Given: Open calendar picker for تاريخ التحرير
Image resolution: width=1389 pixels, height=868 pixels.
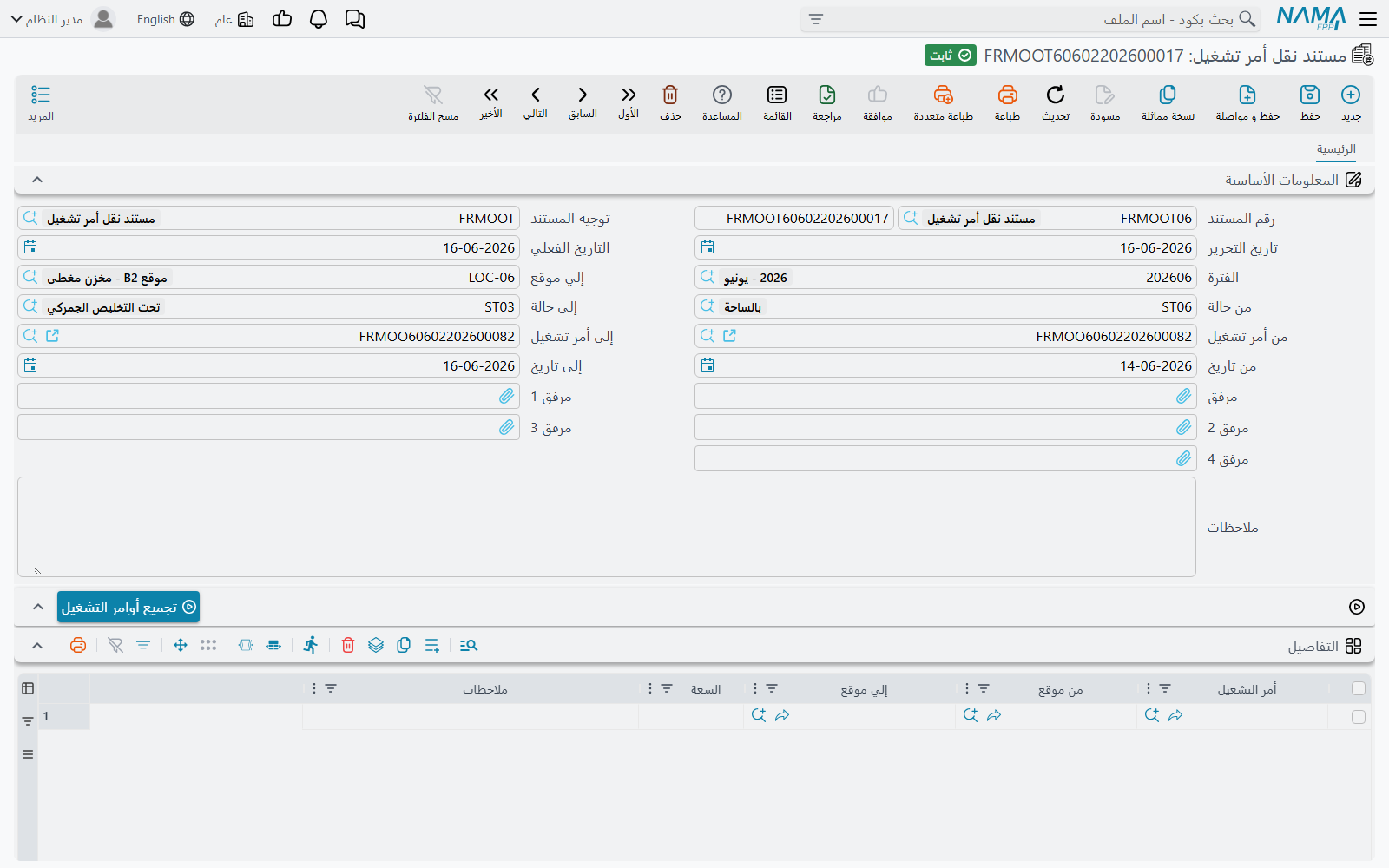Looking at the screenshot, I should pyautogui.click(x=708, y=247).
